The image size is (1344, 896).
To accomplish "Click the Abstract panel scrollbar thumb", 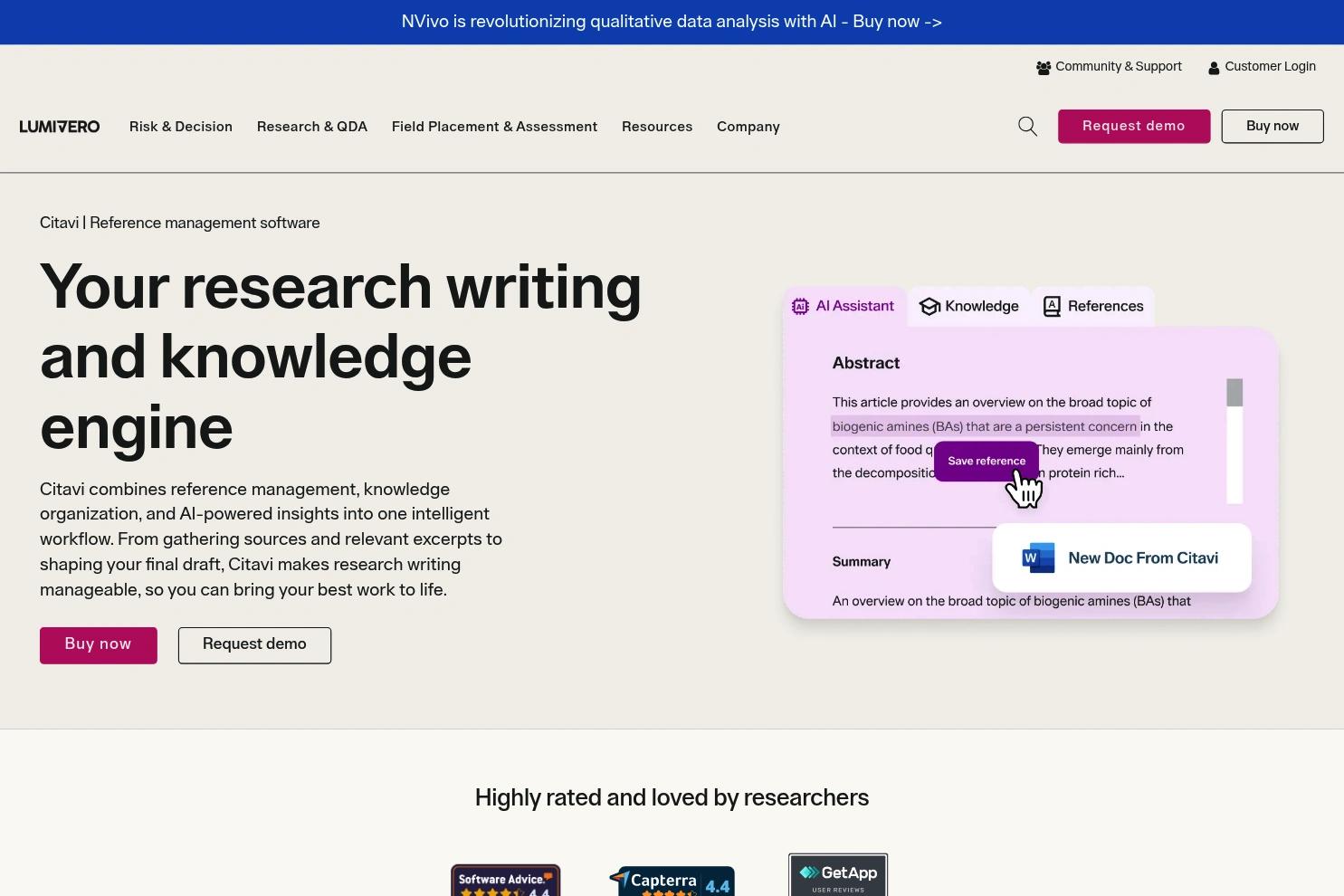I will coord(1234,393).
